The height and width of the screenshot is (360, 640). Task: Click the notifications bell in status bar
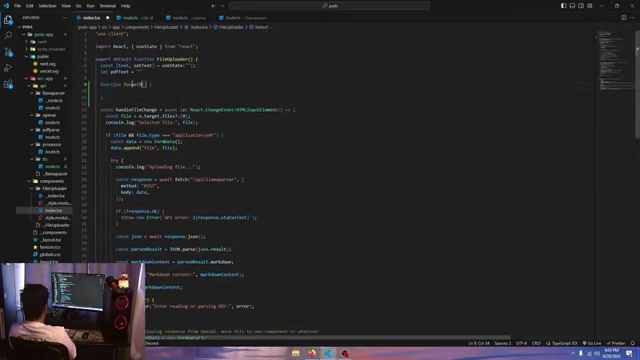[633, 343]
